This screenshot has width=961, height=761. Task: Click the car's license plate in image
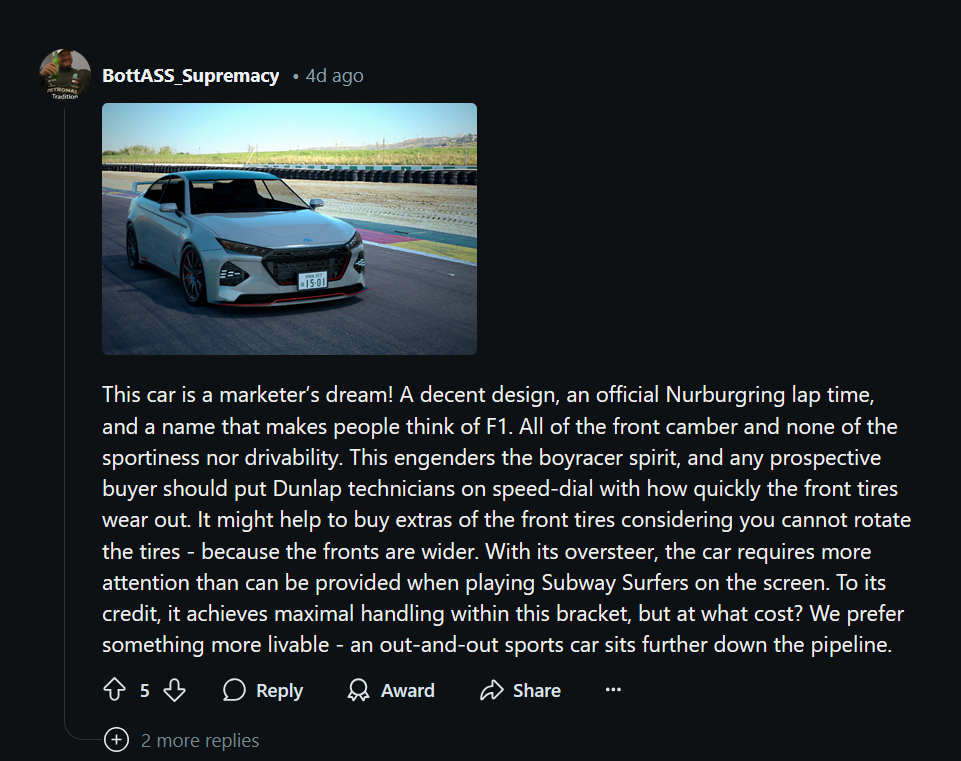313,280
